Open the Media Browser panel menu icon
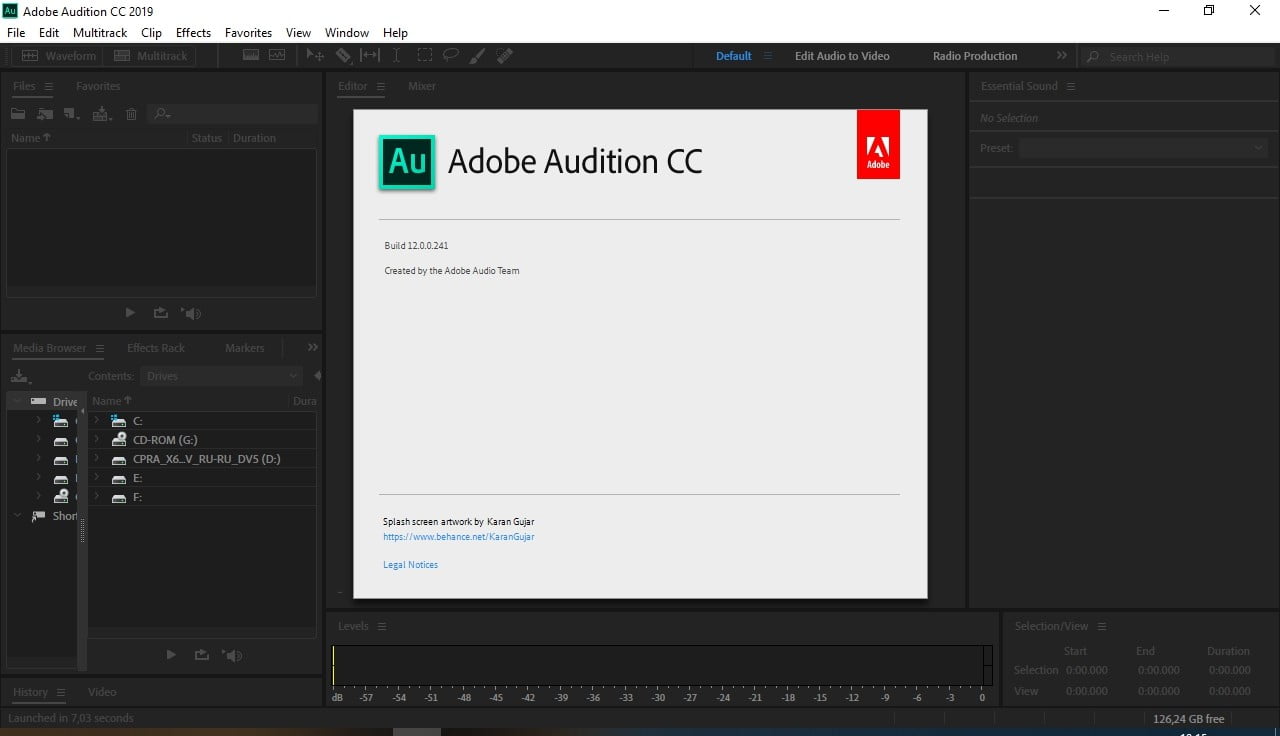Image resolution: width=1280 pixels, height=736 pixels. click(x=100, y=349)
